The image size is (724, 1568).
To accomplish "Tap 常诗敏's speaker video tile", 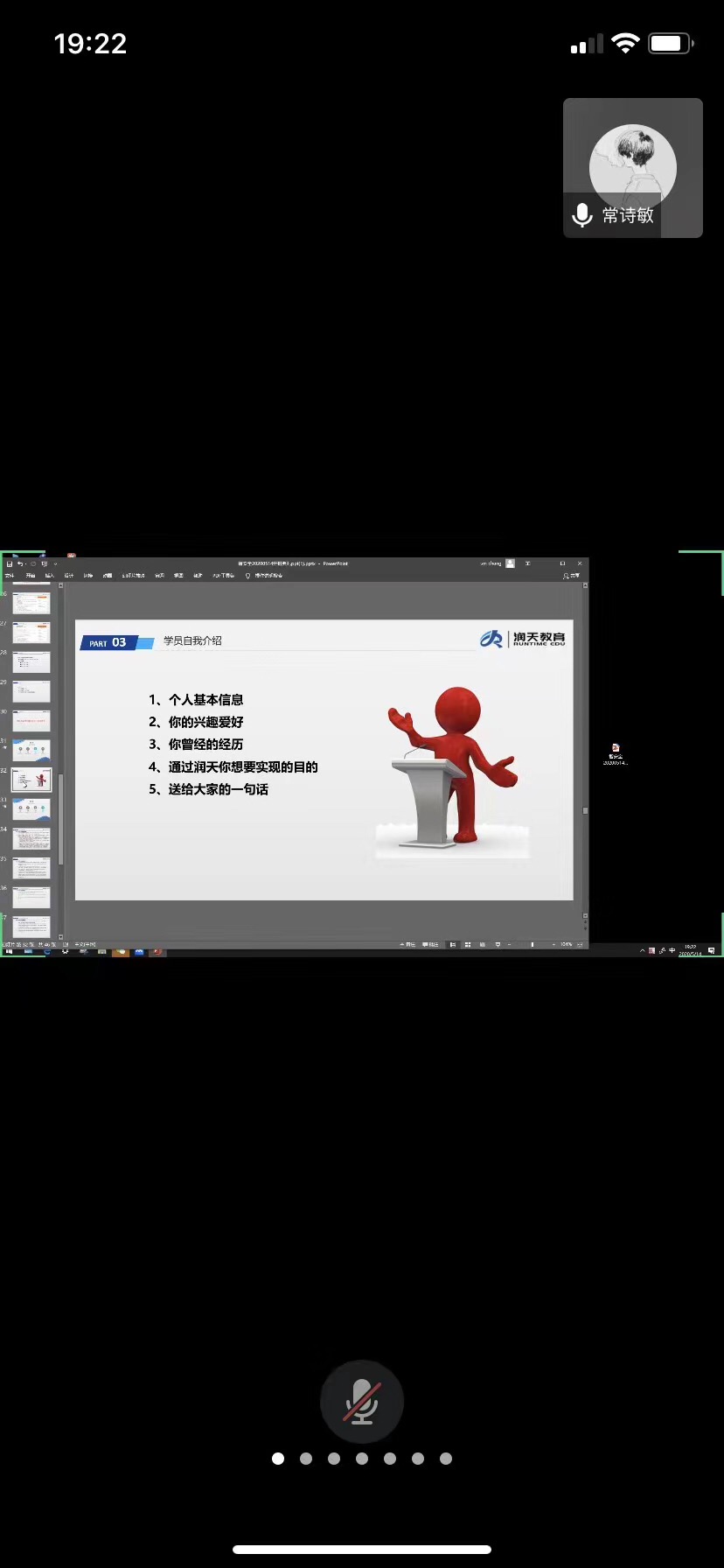I will click(632, 168).
